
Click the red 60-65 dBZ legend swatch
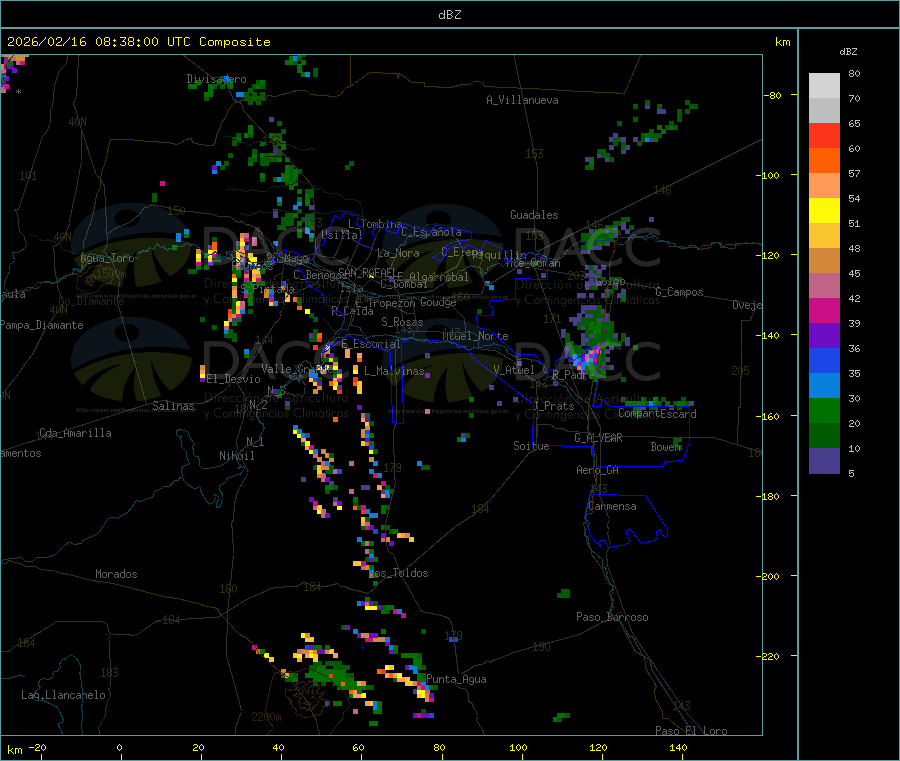click(824, 136)
